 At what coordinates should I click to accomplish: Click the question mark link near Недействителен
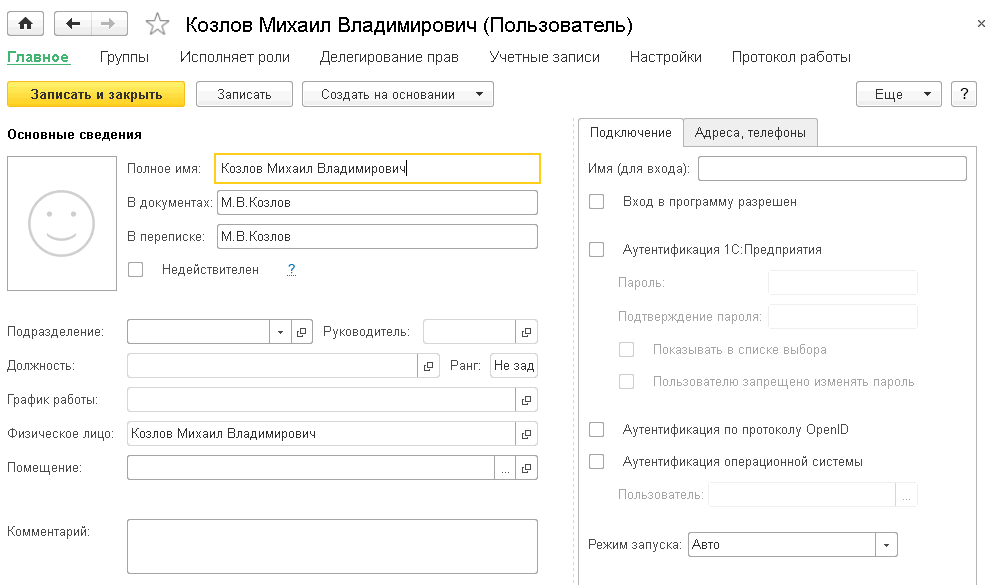[291, 270]
